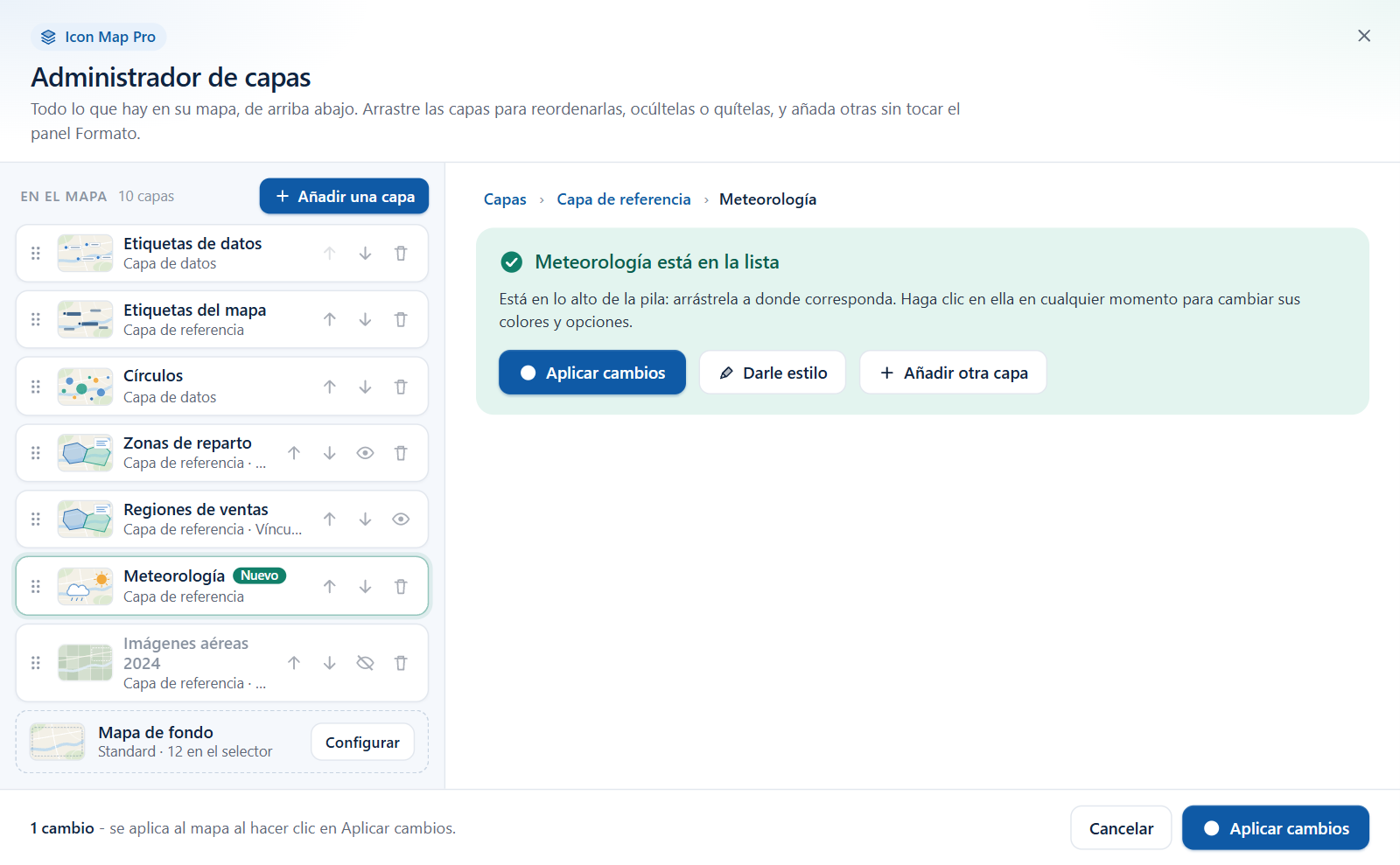This screenshot has width=1400, height=865.
Task: Go to Capa de referencia breadcrumb
Action: click(x=624, y=199)
